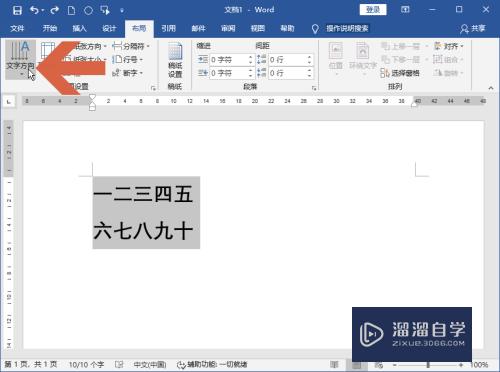Open the 纸张方向 orientation dropdown

pyautogui.click(x=88, y=46)
